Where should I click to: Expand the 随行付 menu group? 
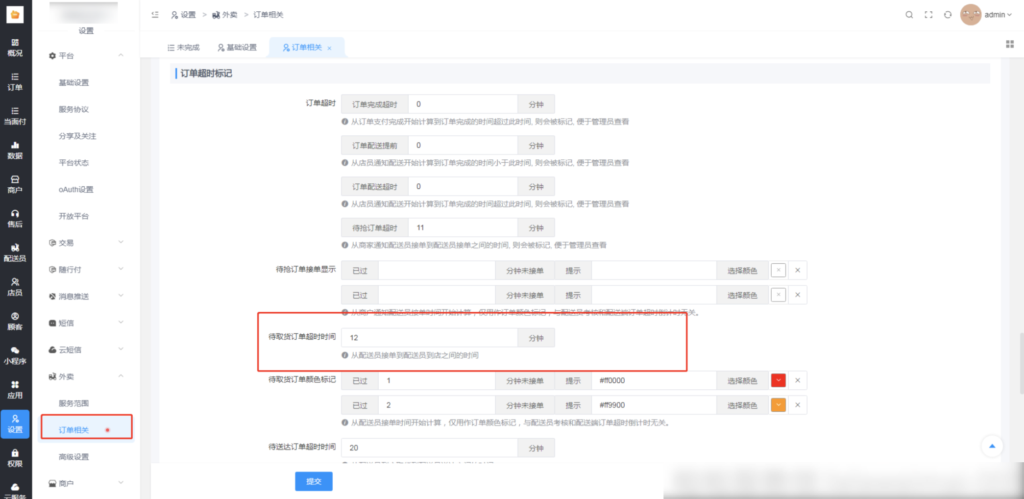[86, 270]
